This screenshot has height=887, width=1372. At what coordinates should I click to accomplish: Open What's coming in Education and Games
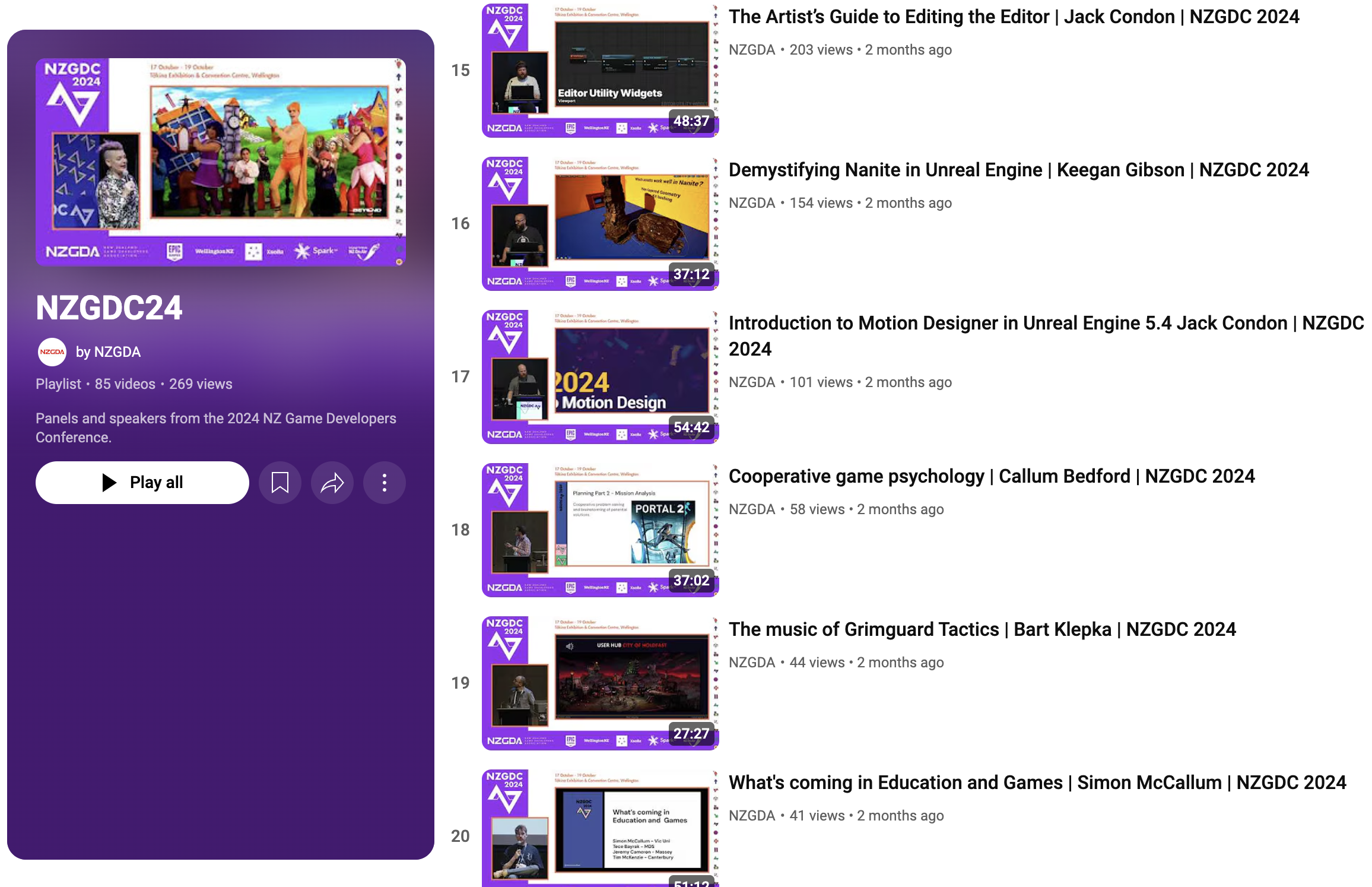[1037, 783]
